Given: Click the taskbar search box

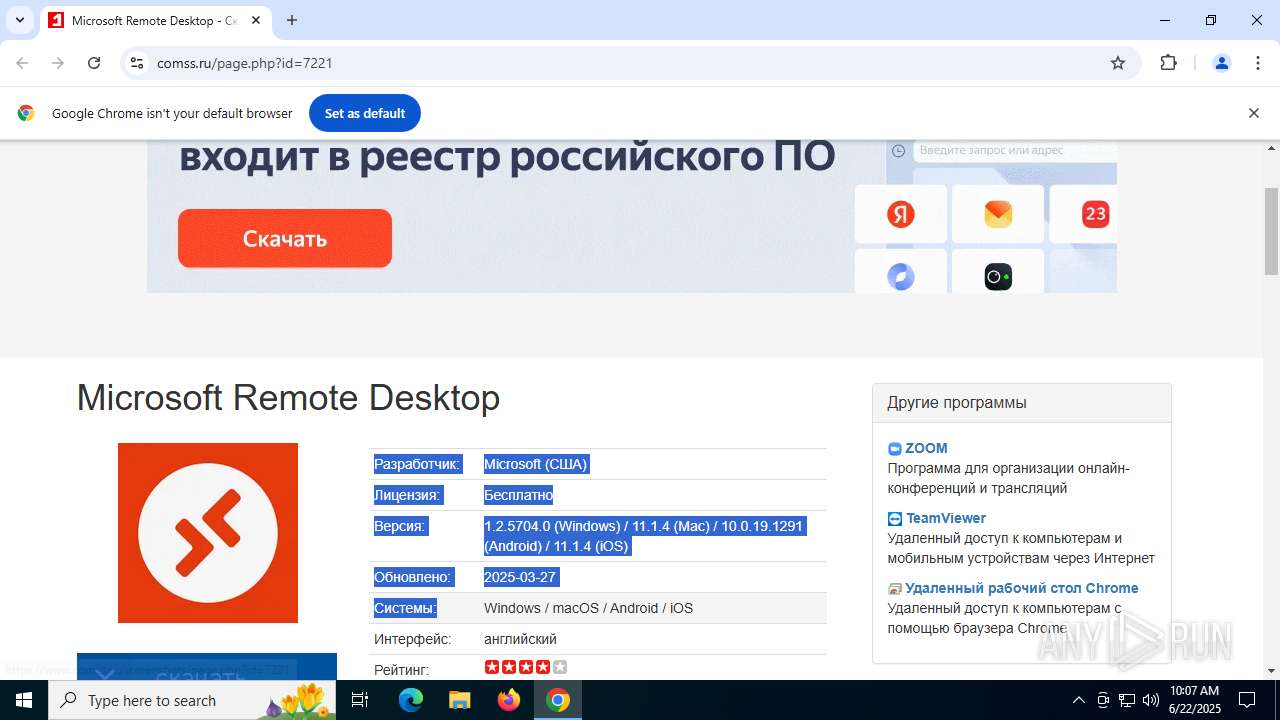Looking at the screenshot, I should [x=193, y=700].
